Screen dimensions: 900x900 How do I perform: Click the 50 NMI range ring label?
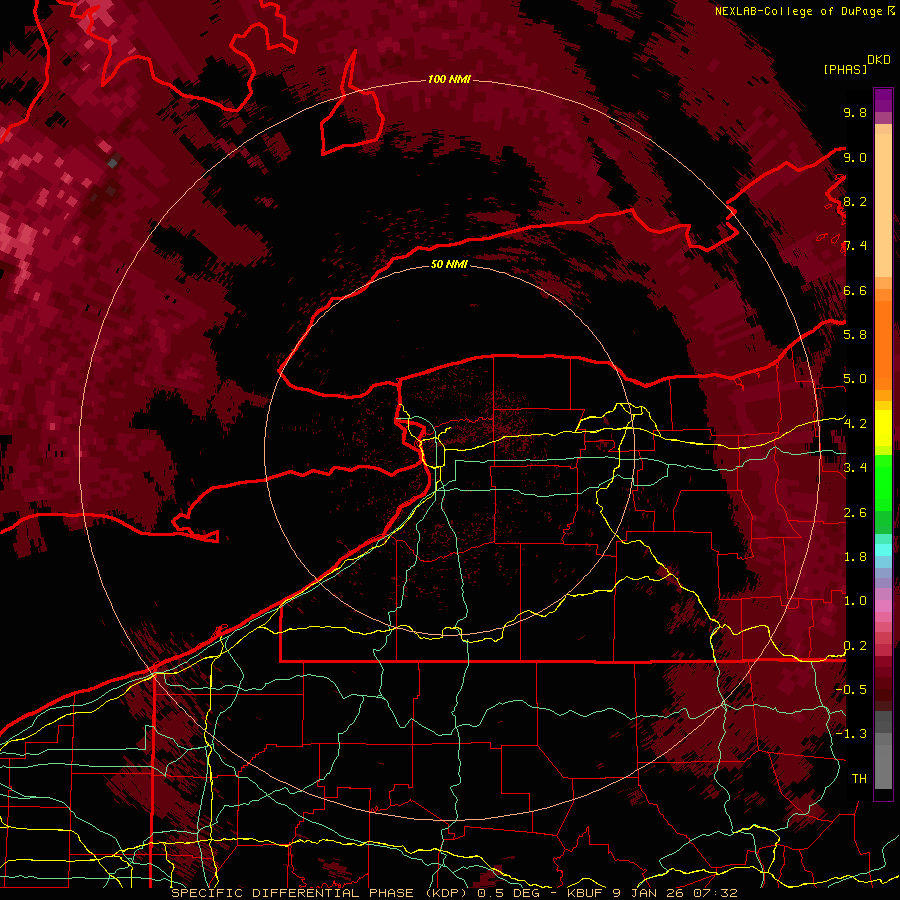click(449, 264)
